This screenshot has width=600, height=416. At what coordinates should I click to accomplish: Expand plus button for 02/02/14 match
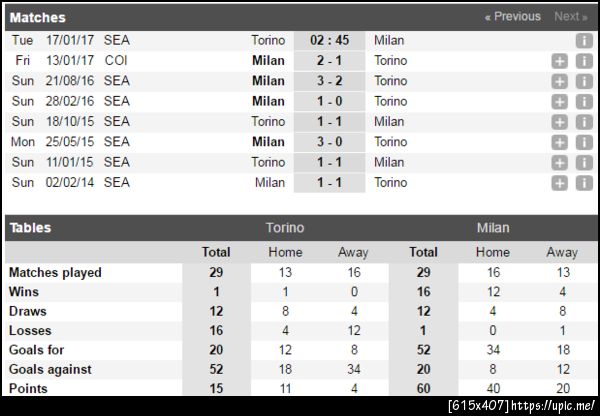point(559,183)
